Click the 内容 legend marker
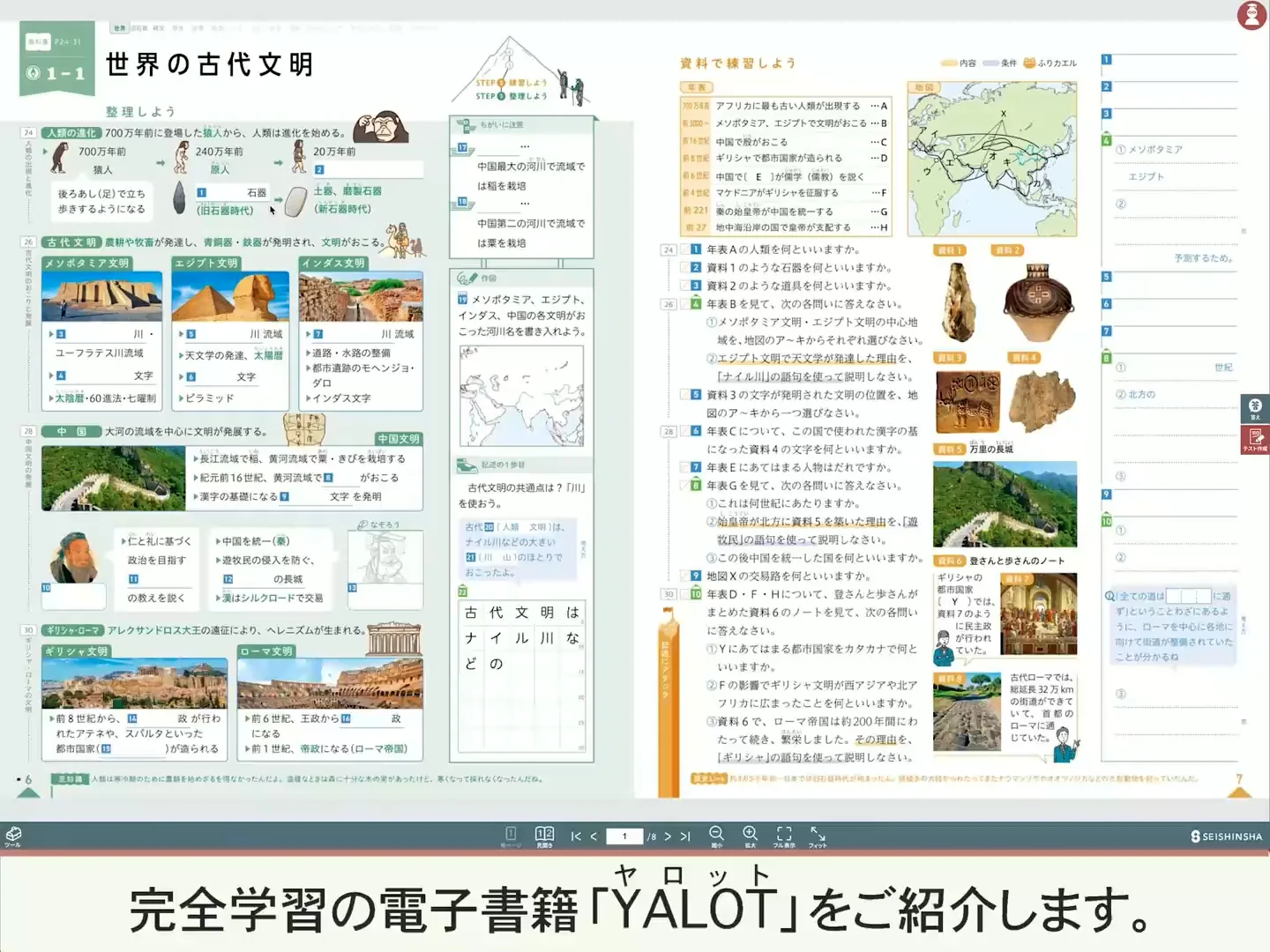The height and width of the screenshot is (952, 1270). [x=949, y=63]
